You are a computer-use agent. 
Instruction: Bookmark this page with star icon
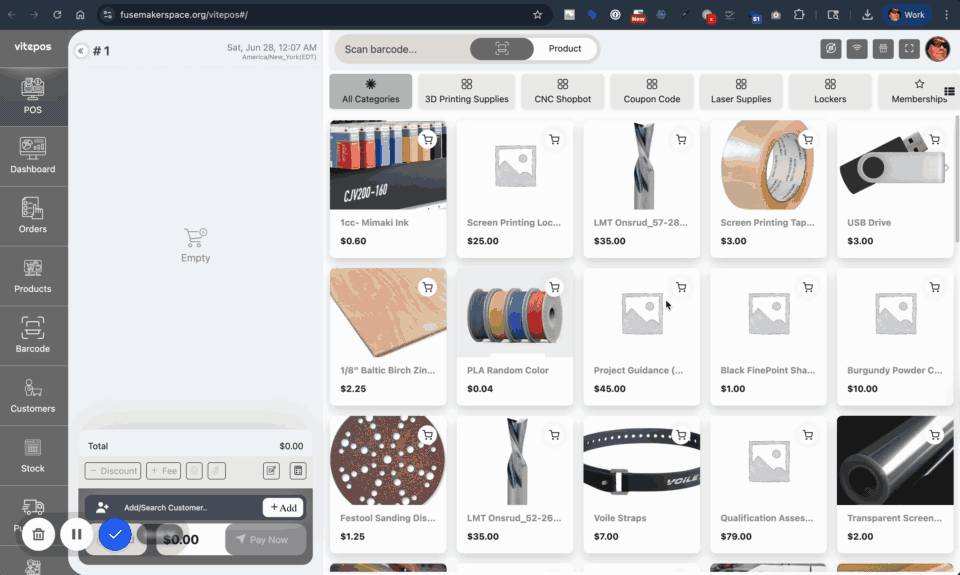538,15
